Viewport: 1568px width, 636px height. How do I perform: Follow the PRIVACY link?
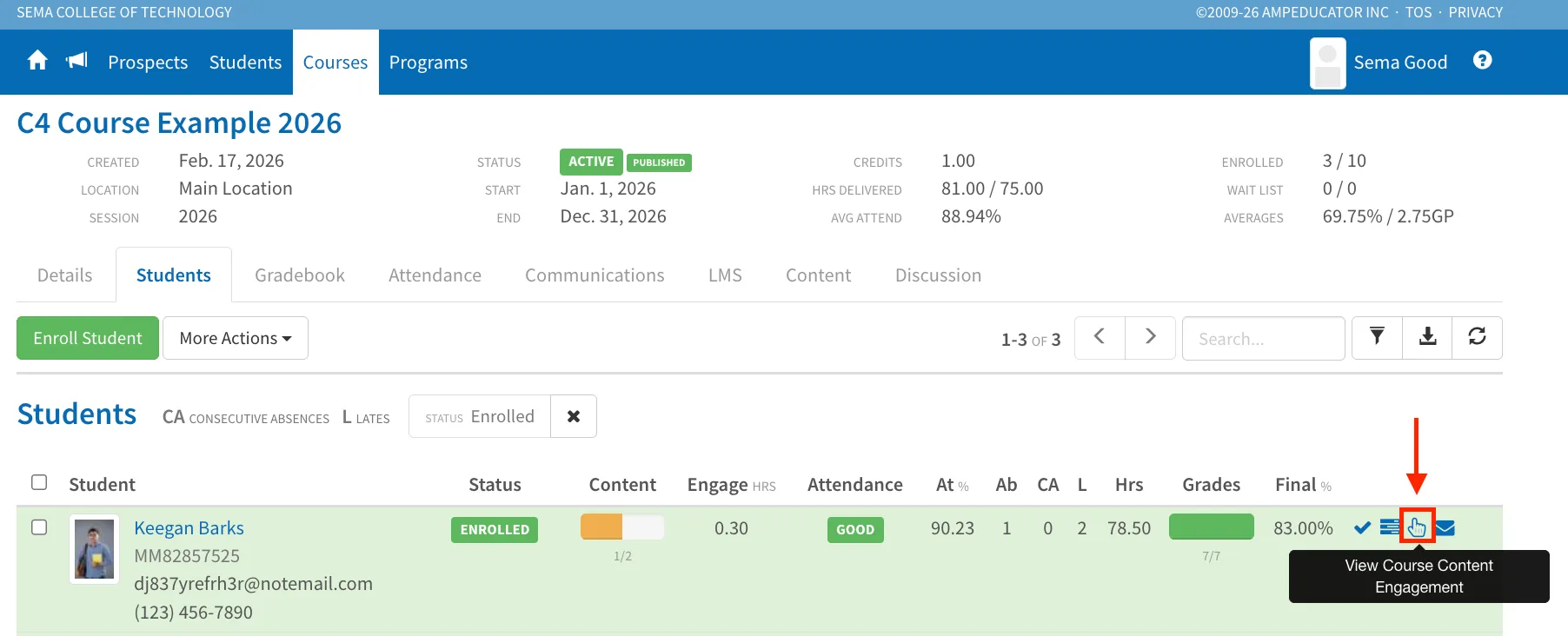(x=1476, y=12)
